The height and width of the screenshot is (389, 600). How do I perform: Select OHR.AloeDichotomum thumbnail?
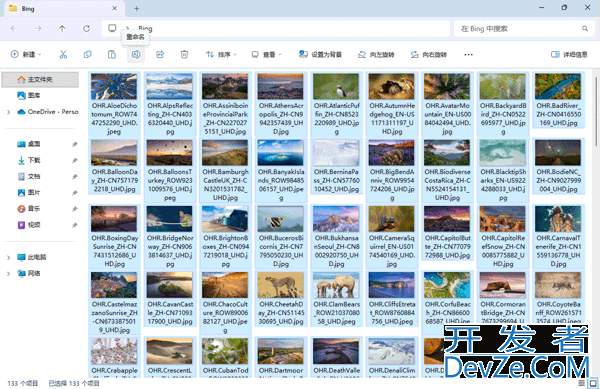[x=114, y=86]
